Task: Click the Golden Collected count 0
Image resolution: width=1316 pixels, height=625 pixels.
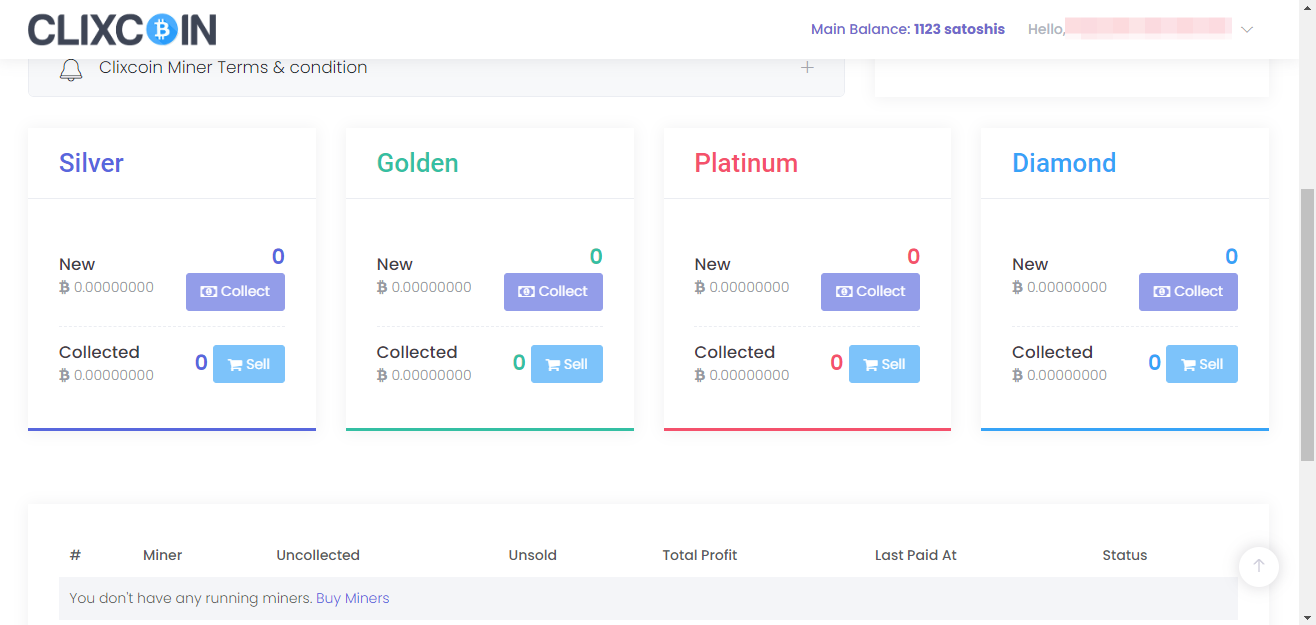Action: pyautogui.click(x=519, y=363)
